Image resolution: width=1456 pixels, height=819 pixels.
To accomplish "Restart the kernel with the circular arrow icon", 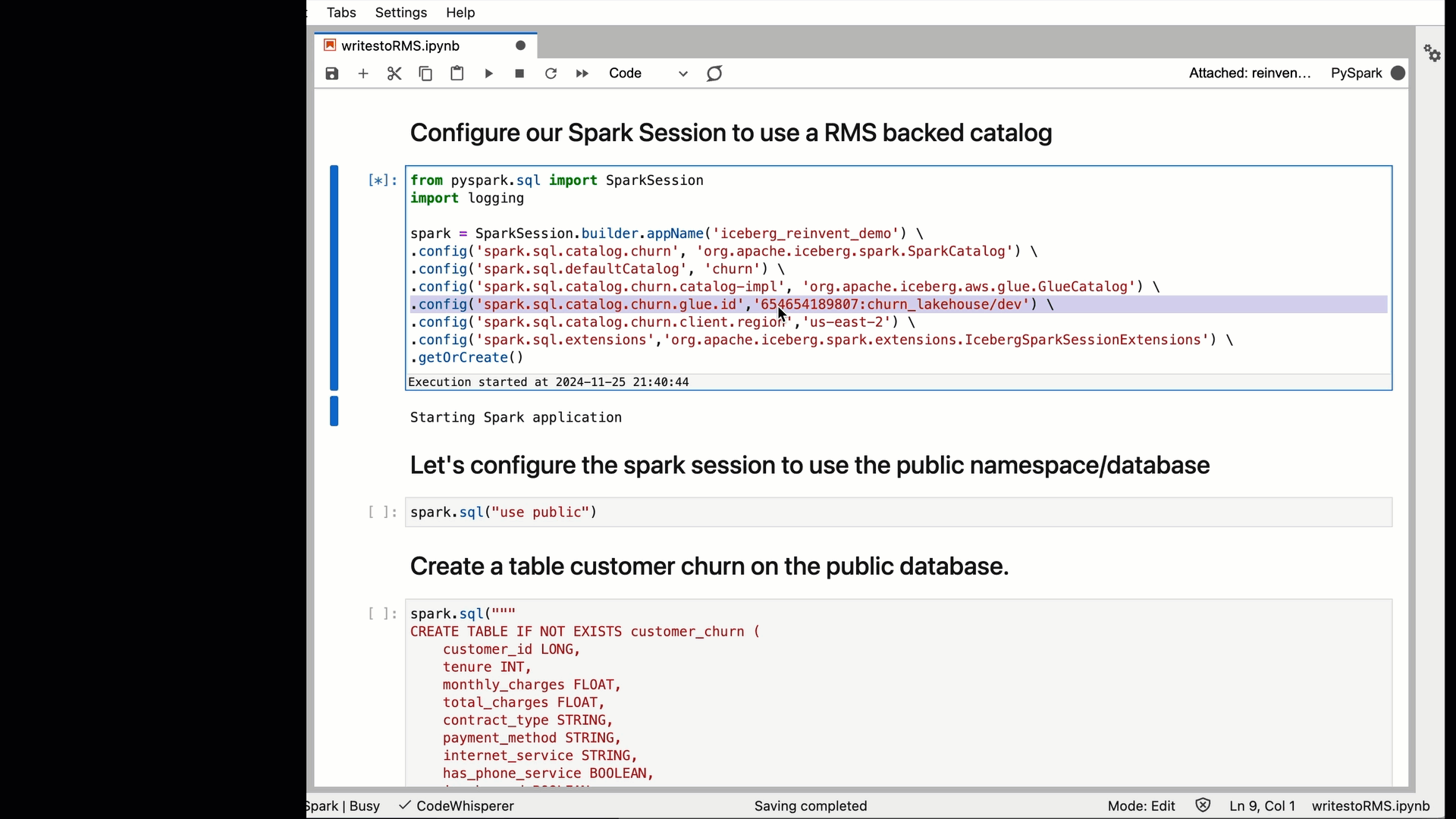I will (551, 74).
